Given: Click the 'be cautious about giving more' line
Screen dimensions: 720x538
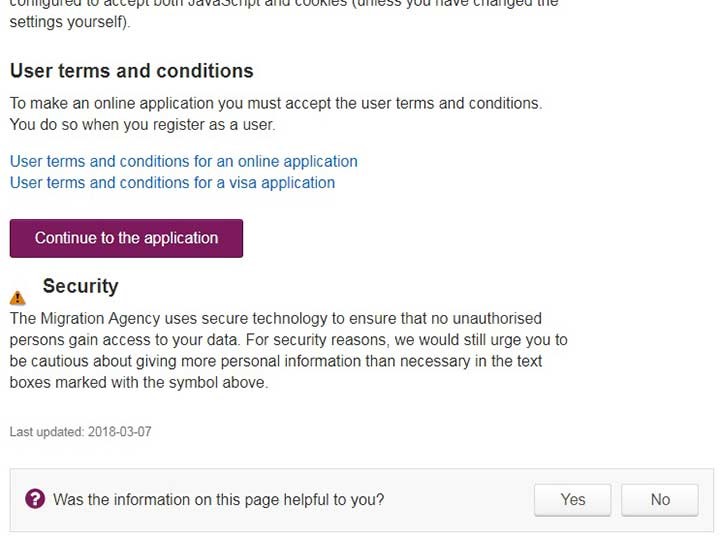Looking at the screenshot, I should coord(276,361).
